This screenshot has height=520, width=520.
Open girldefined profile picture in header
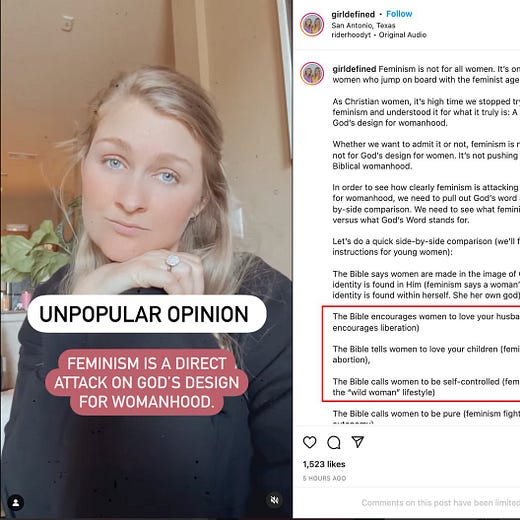click(x=312, y=24)
